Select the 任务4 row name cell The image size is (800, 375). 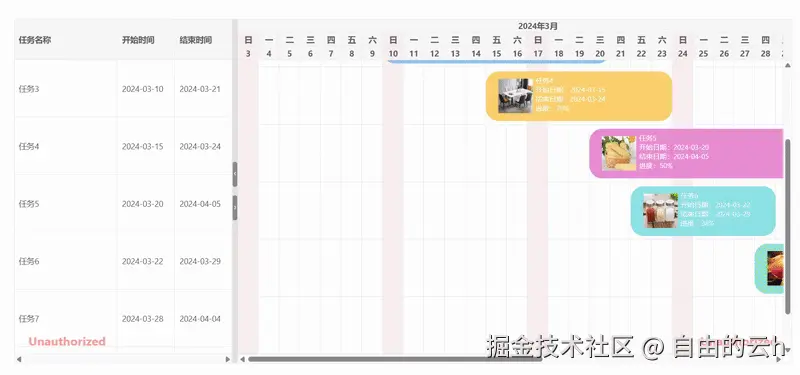[66, 146]
